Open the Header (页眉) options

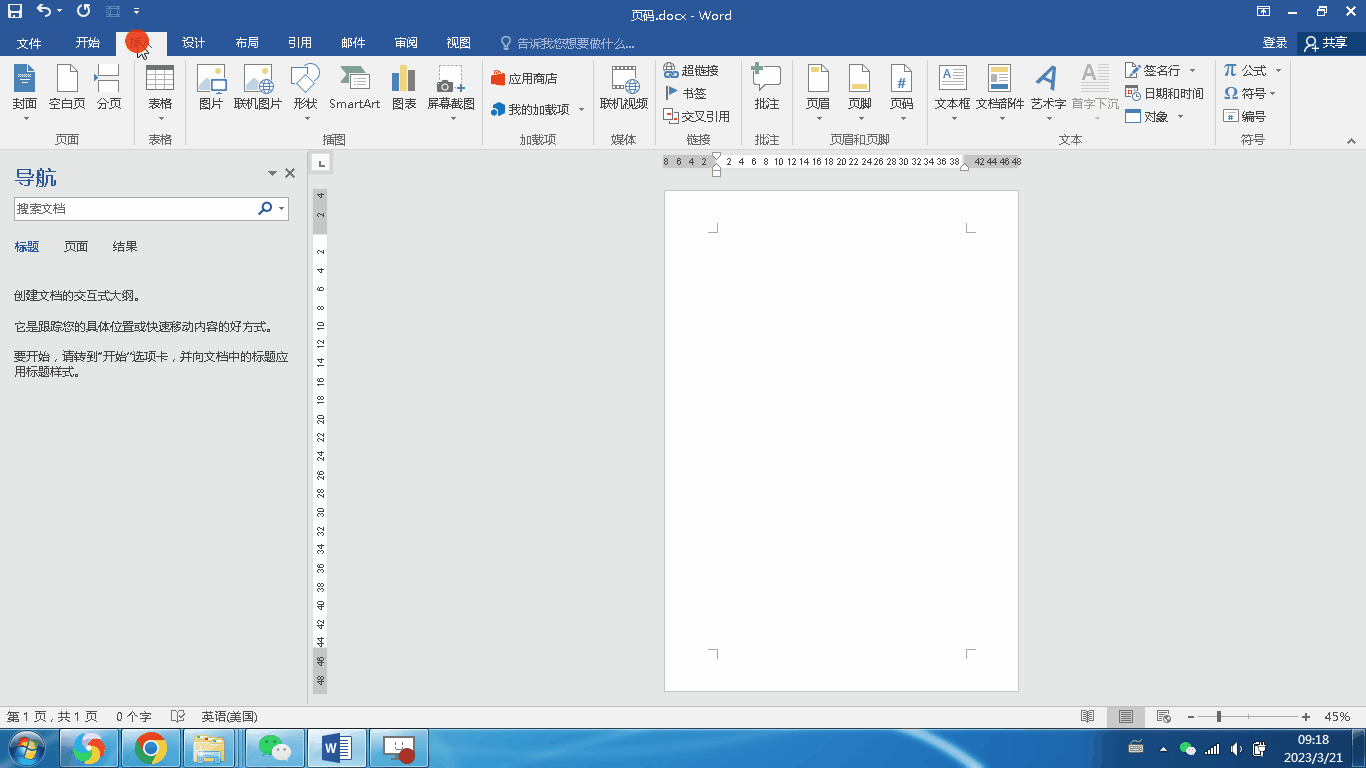[x=818, y=92]
